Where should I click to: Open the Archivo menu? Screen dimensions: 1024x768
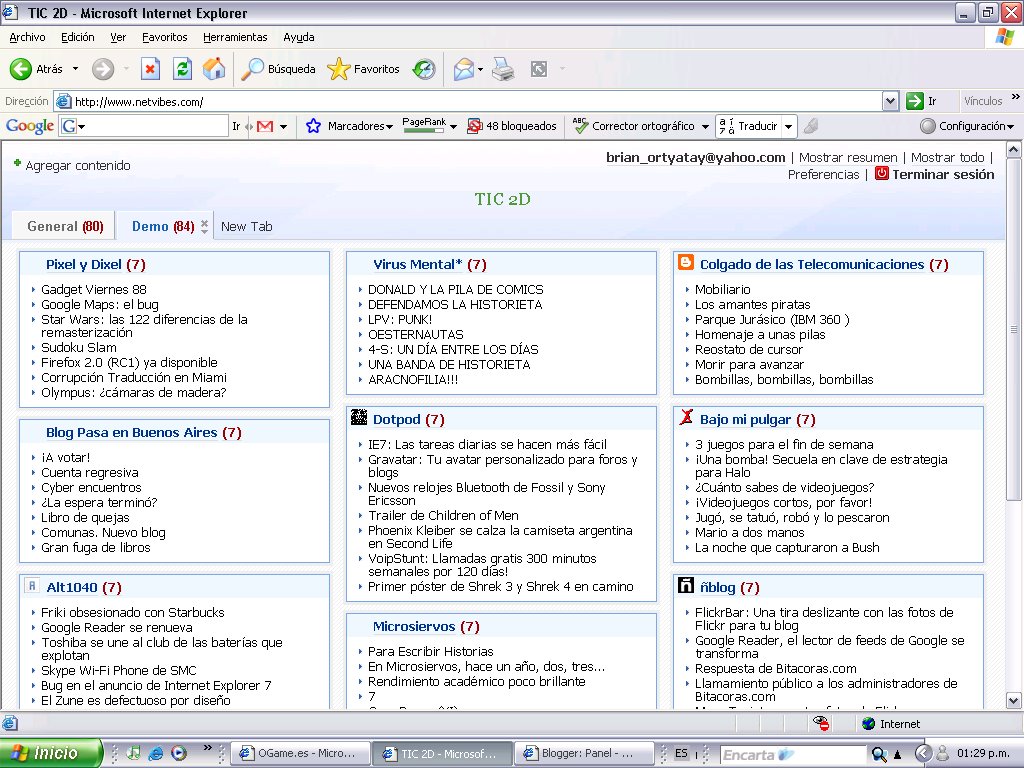[27, 37]
